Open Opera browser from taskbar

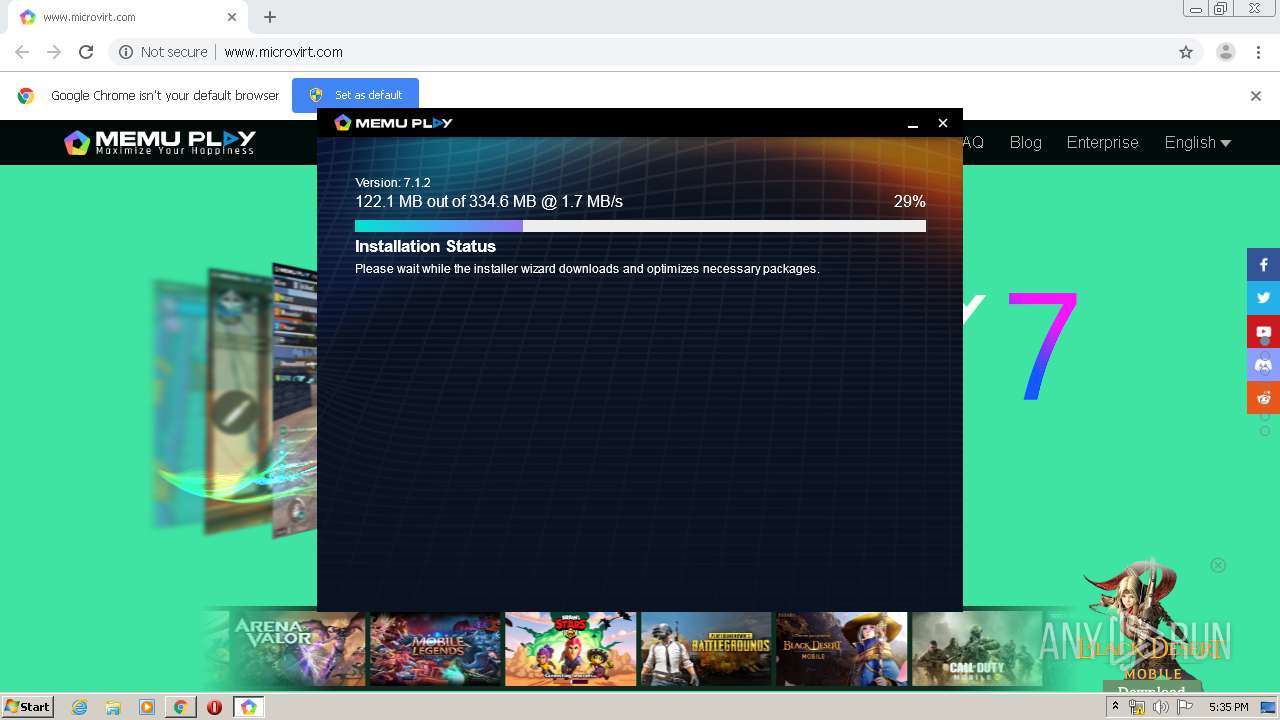tap(214, 707)
